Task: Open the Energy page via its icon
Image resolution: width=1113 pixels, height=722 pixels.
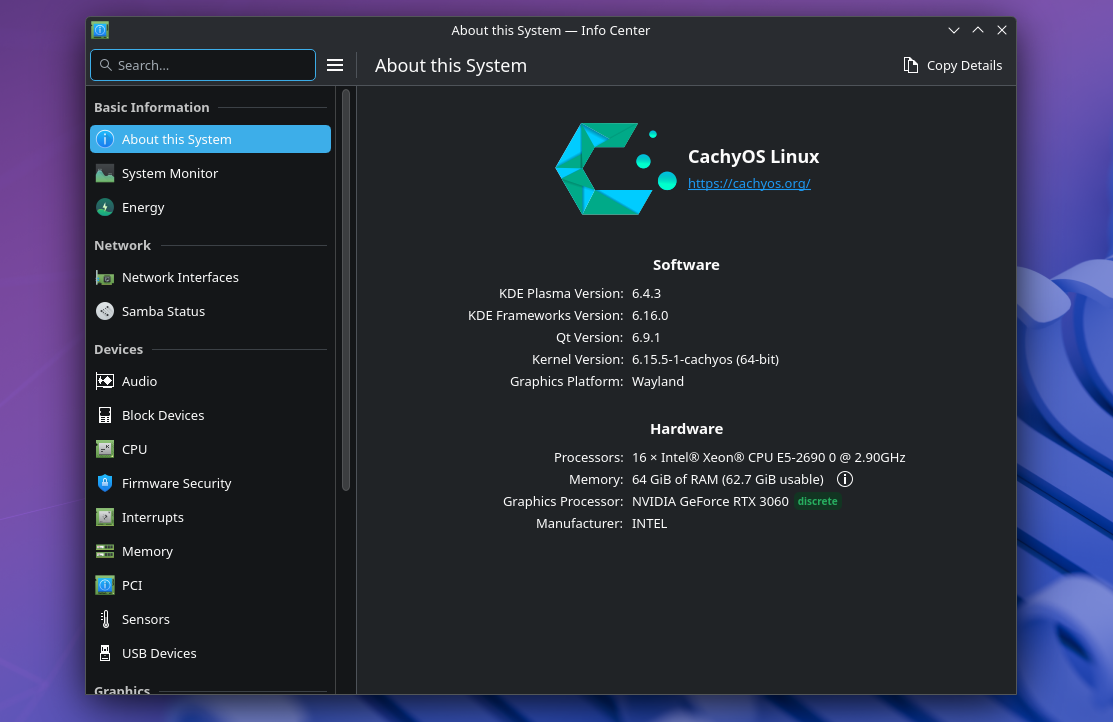Action: 105,208
